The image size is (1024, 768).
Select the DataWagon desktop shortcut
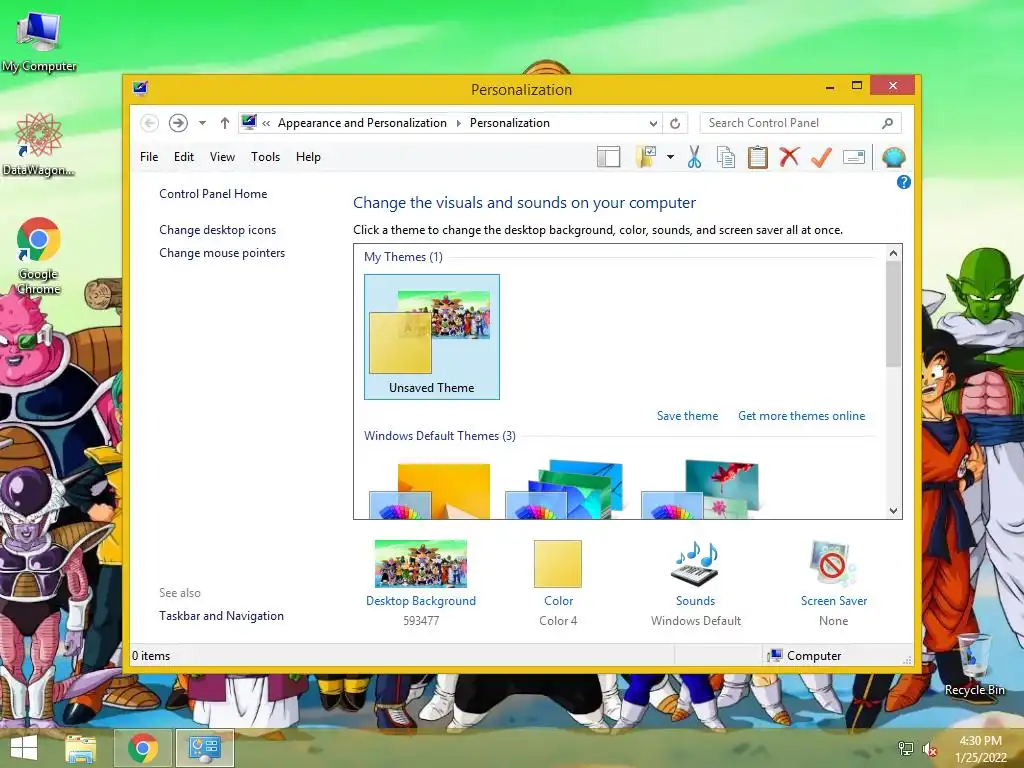coord(39,144)
